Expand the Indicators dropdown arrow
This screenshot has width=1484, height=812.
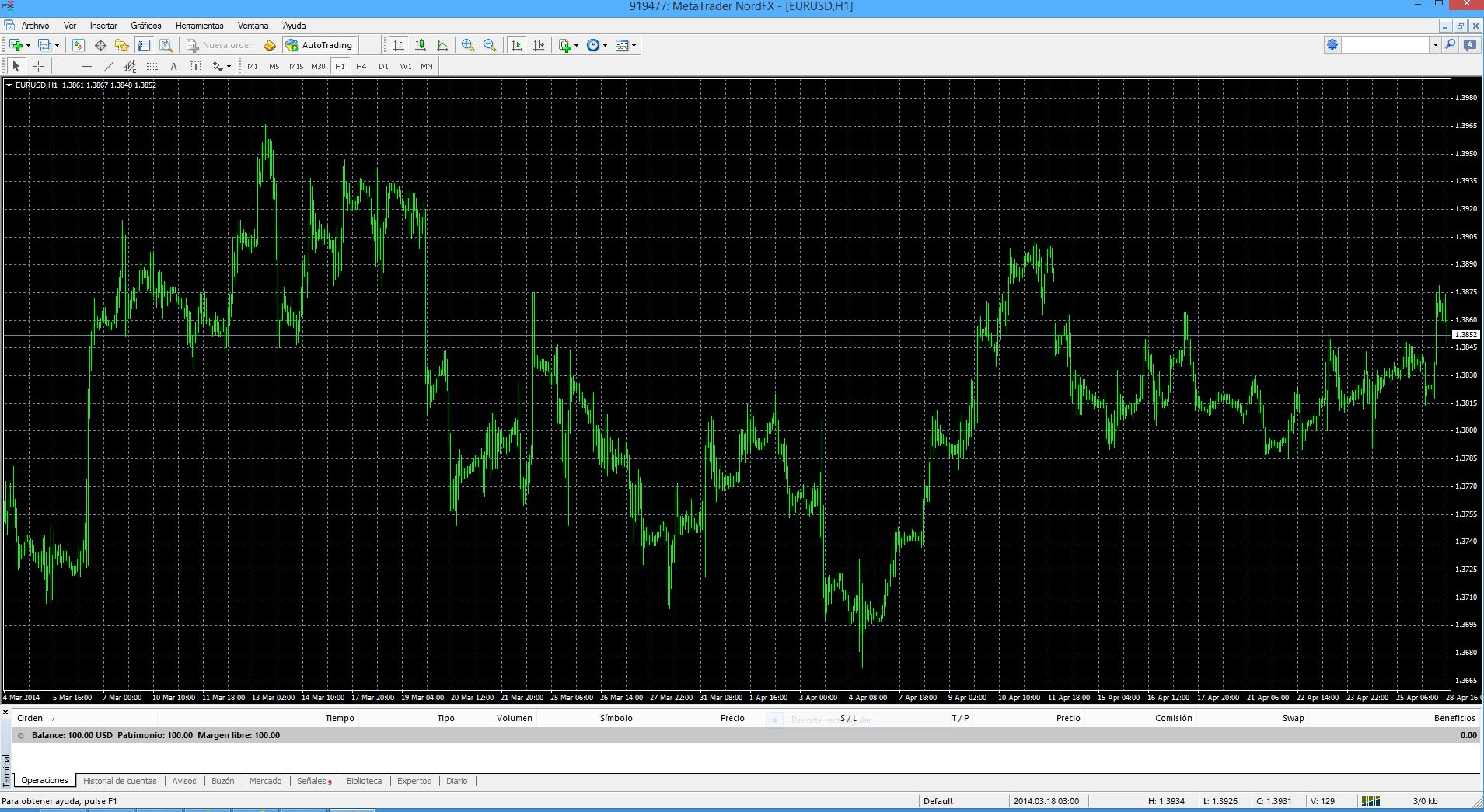click(576, 46)
